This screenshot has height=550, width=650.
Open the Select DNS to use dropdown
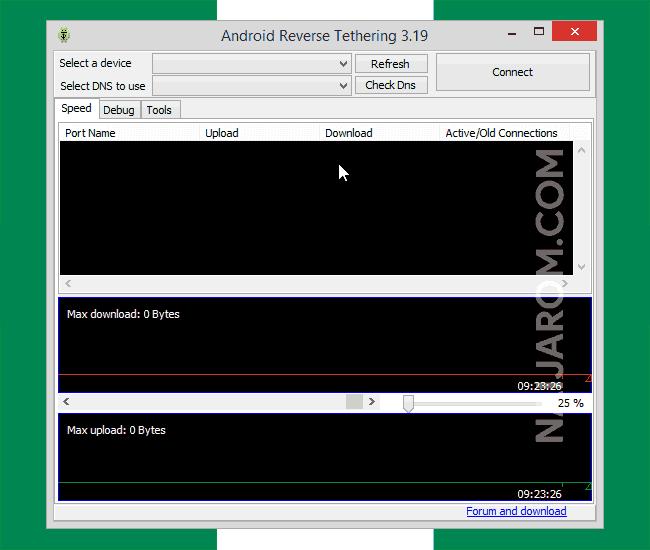pos(252,86)
